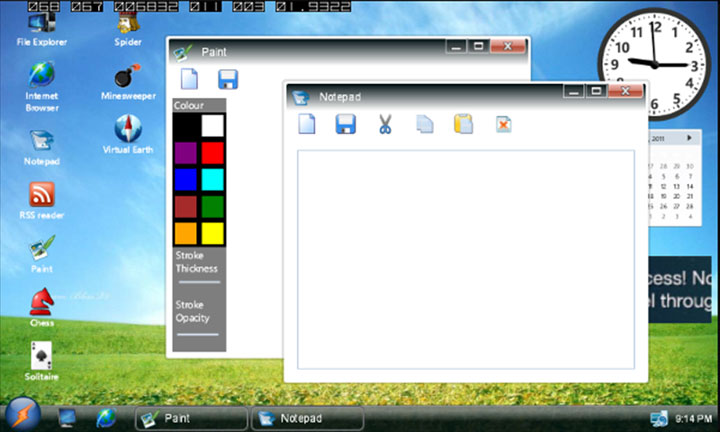The width and height of the screenshot is (720, 432).
Task: Save file using Notepad floppy icon
Action: pyautogui.click(x=346, y=124)
